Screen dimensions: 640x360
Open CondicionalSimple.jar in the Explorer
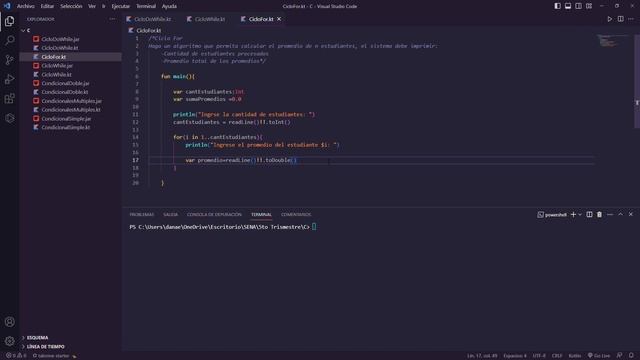click(x=66, y=119)
